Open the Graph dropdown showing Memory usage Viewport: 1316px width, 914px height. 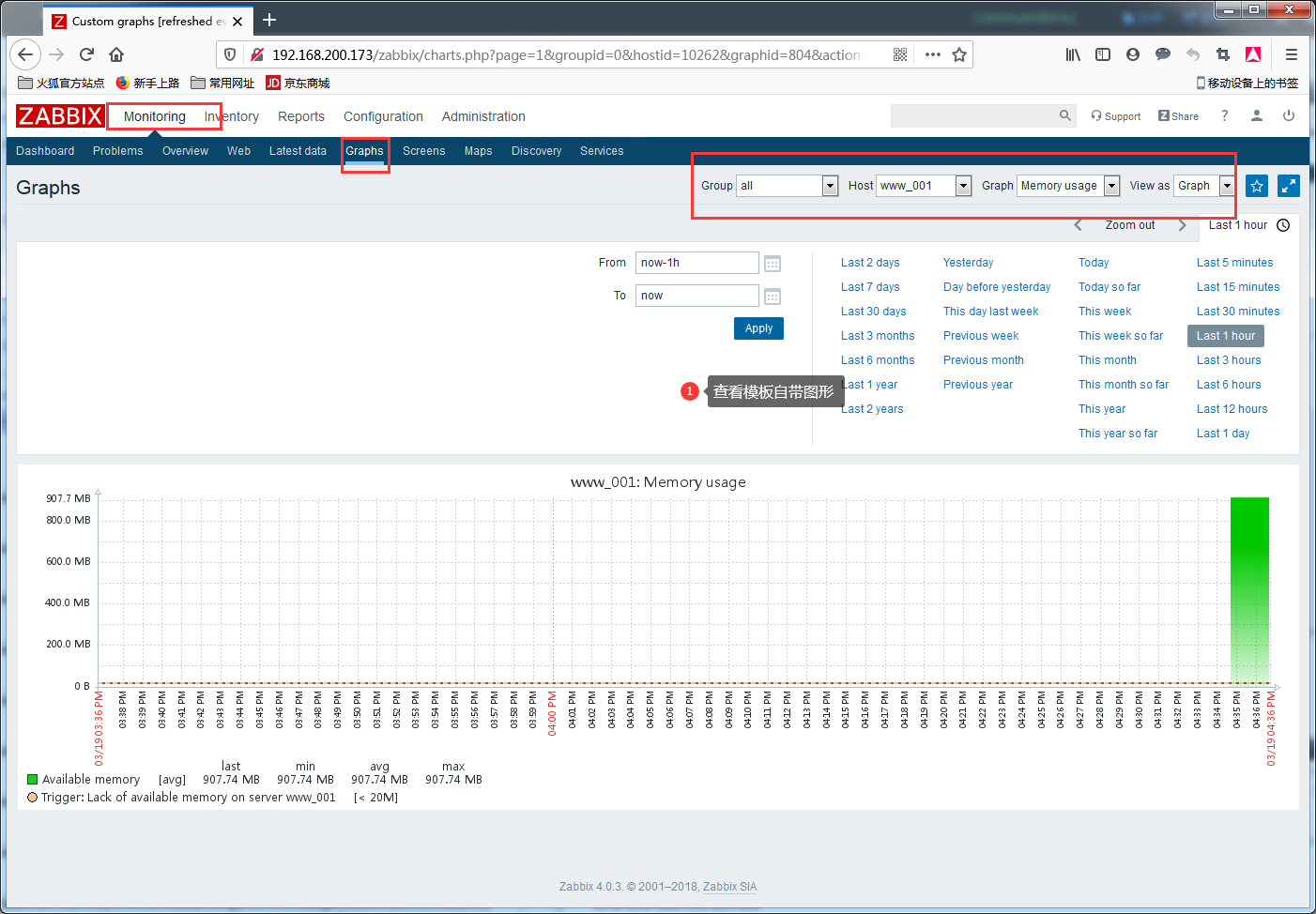pyautogui.click(x=1068, y=186)
